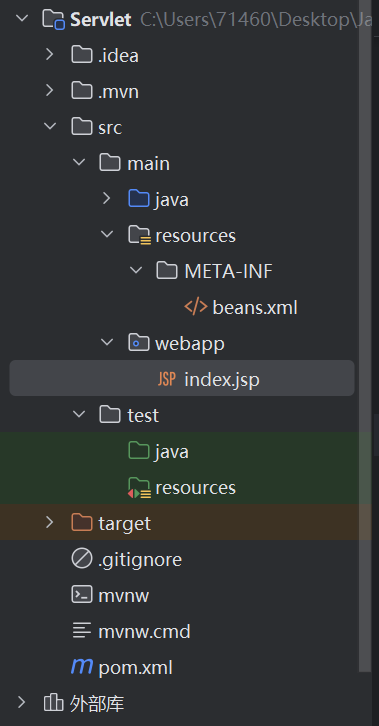Click the test folder icon
The height and width of the screenshot is (726, 379).
[x=110, y=414]
